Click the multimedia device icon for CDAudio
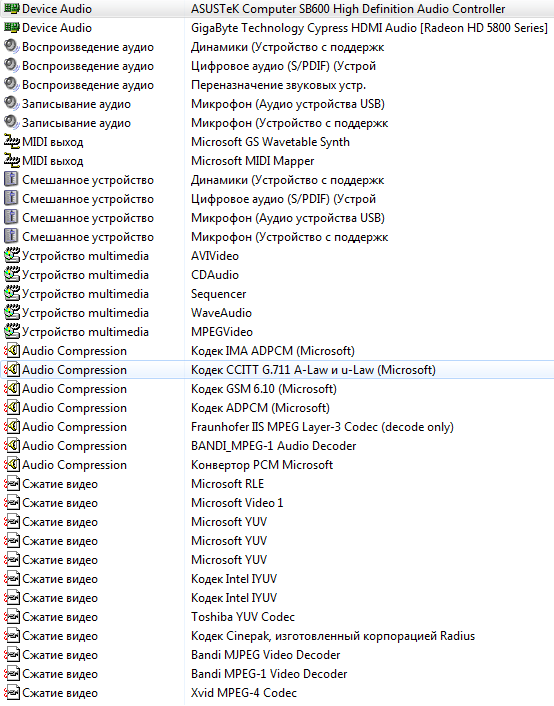The width and height of the screenshot is (554, 706). 12,274
